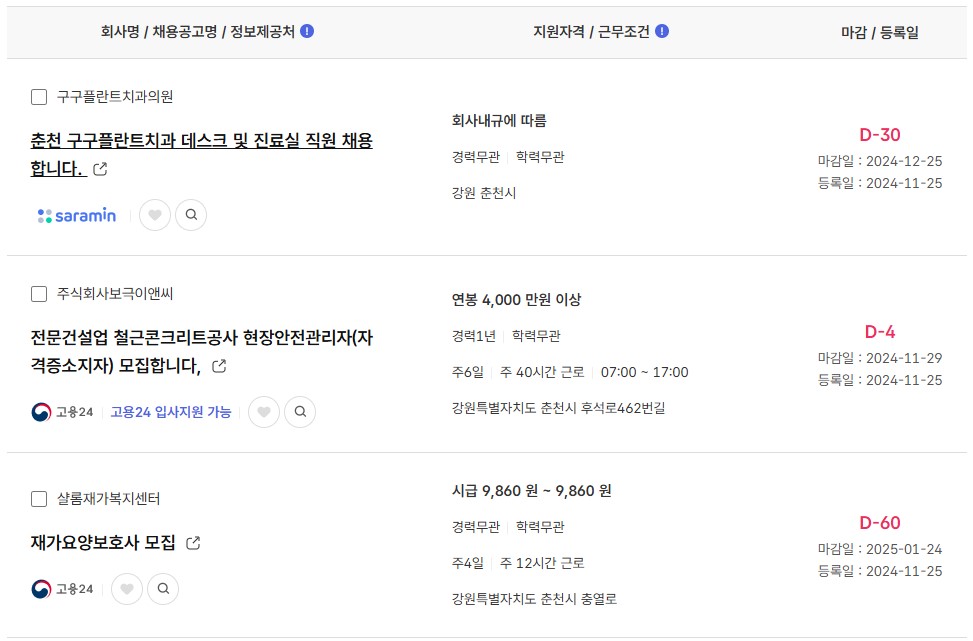This screenshot has width=973, height=641.
Task: Click external link icon after 합니다.
Action: tap(100, 169)
